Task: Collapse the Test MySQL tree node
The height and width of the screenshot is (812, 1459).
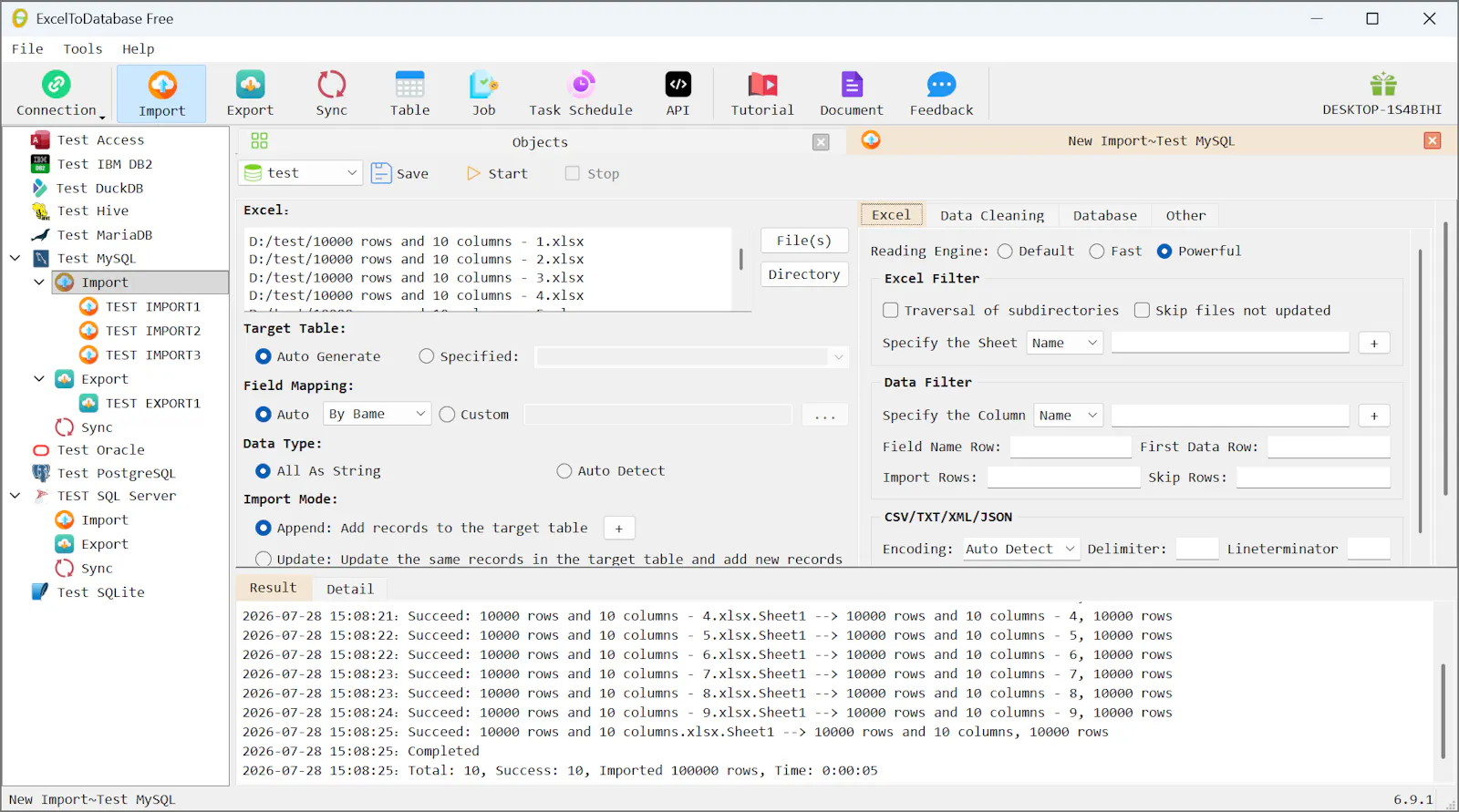Action: click(x=15, y=258)
